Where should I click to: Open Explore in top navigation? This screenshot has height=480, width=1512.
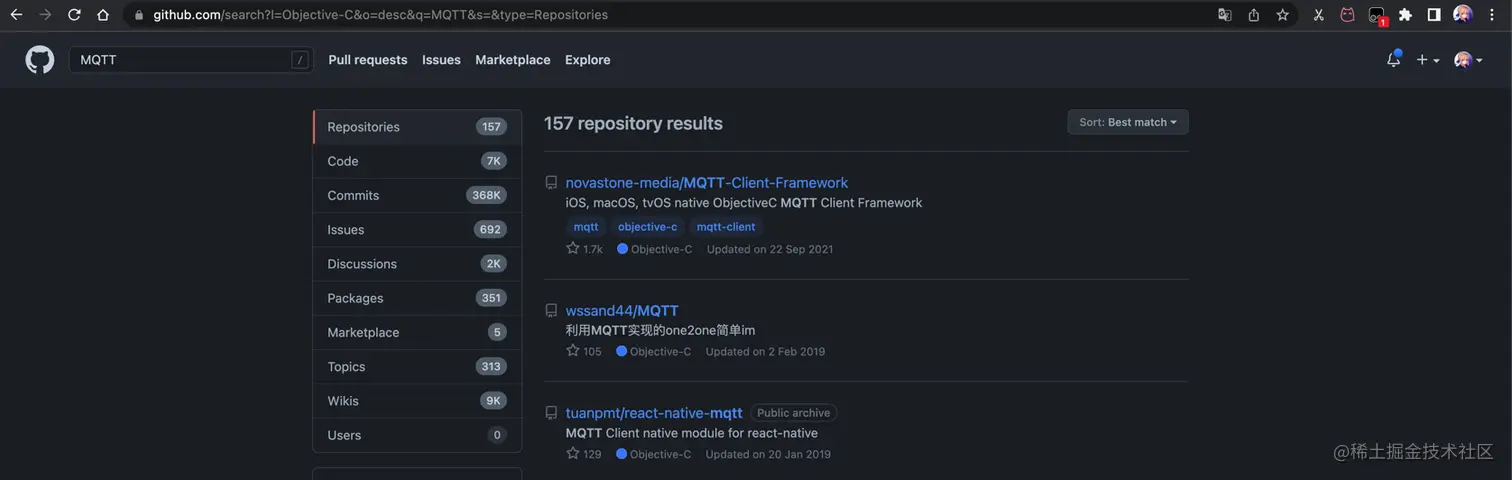click(x=587, y=60)
